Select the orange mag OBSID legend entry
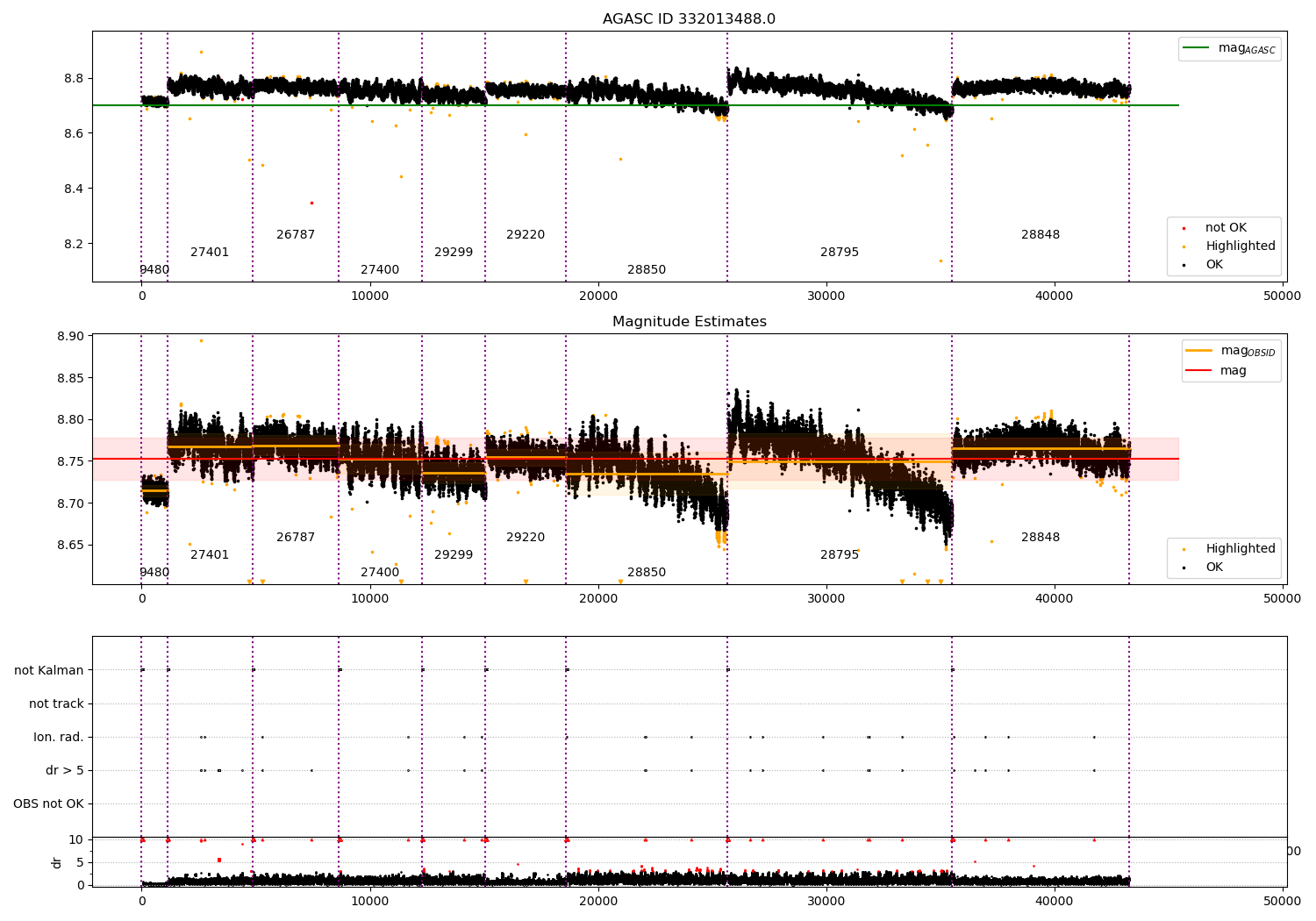 [x=1231, y=351]
